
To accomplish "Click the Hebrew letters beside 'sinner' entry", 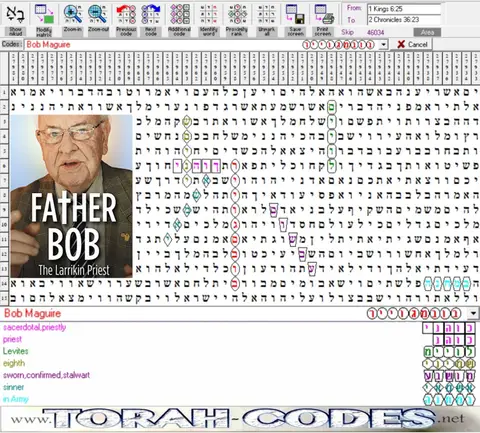I will point(449,388).
